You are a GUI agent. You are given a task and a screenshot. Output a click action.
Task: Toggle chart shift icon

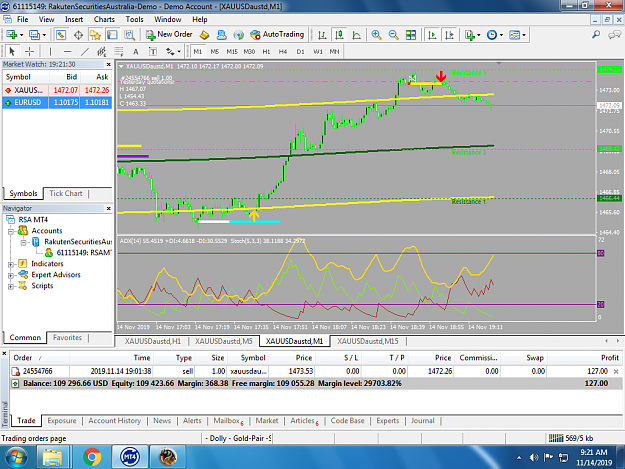click(x=449, y=35)
